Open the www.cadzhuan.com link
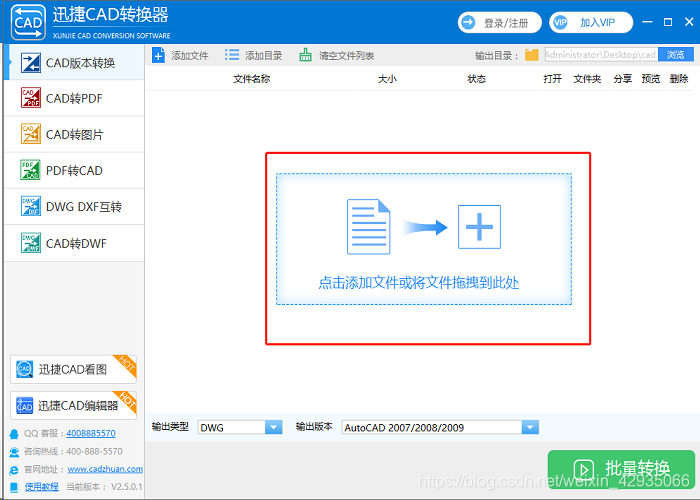This screenshot has height=500, width=700. (x=105, y=469)
